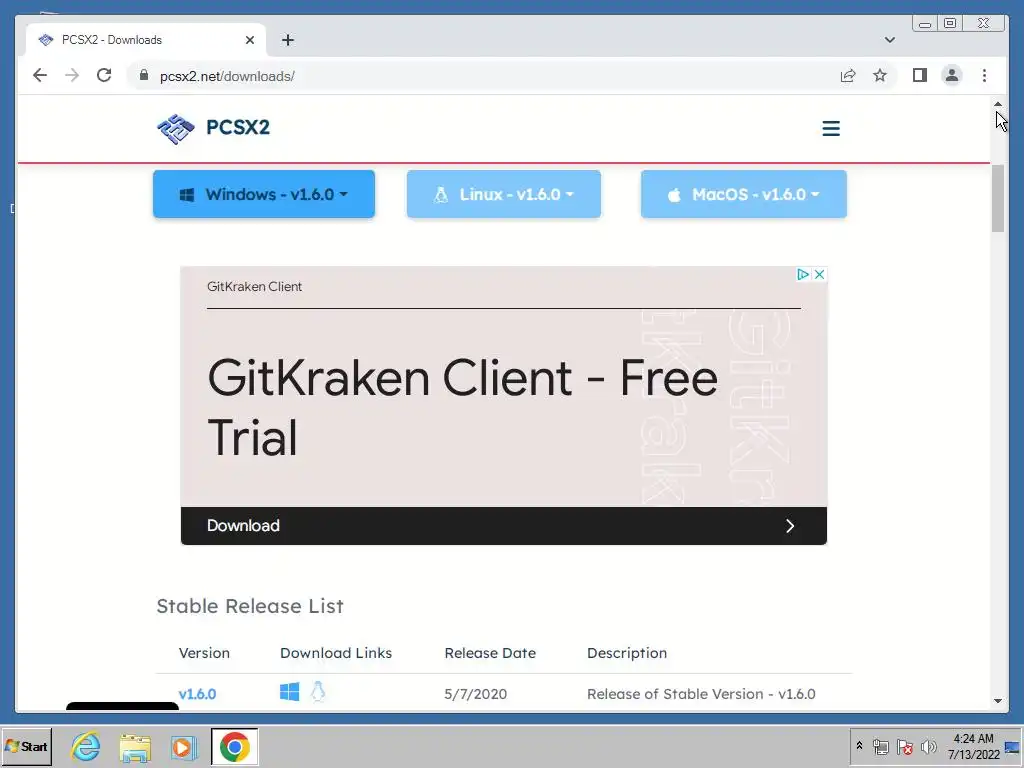Click the PCSX2 logo icon in the header

pos(176,128)
